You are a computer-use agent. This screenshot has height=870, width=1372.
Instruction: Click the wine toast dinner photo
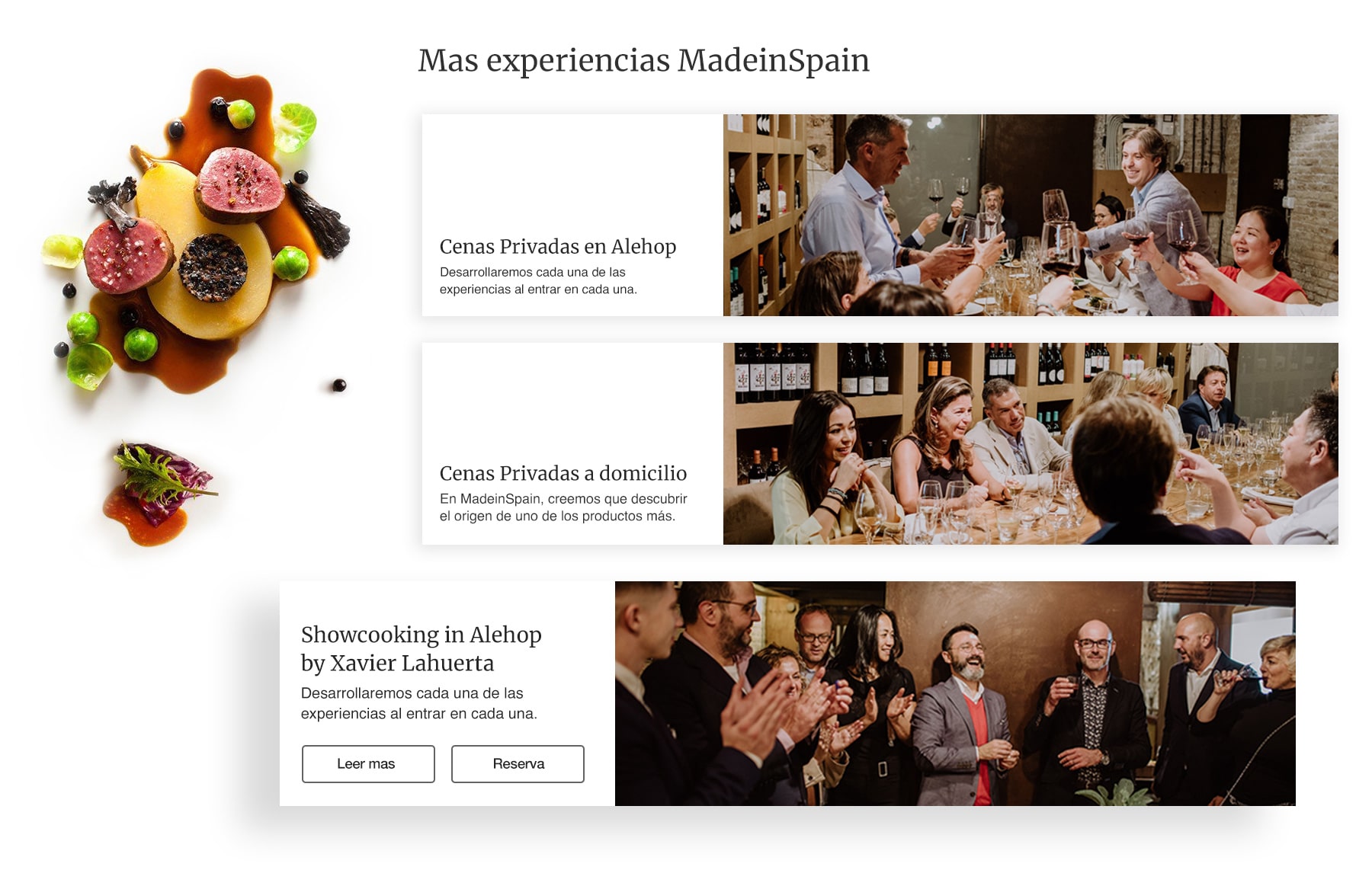click(x=1031, y=215)
